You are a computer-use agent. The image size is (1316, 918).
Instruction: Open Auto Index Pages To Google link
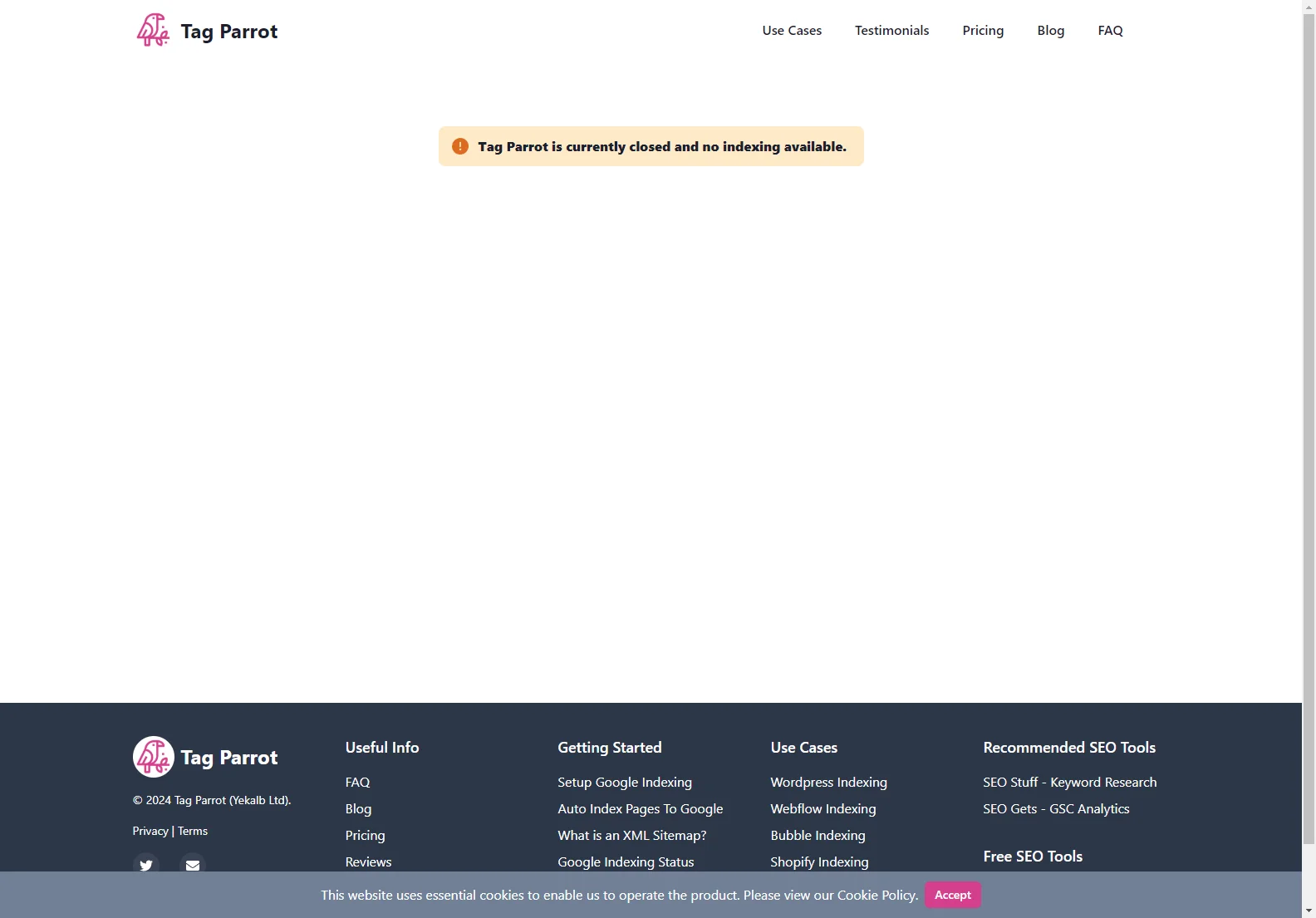[x=641, y=808]
